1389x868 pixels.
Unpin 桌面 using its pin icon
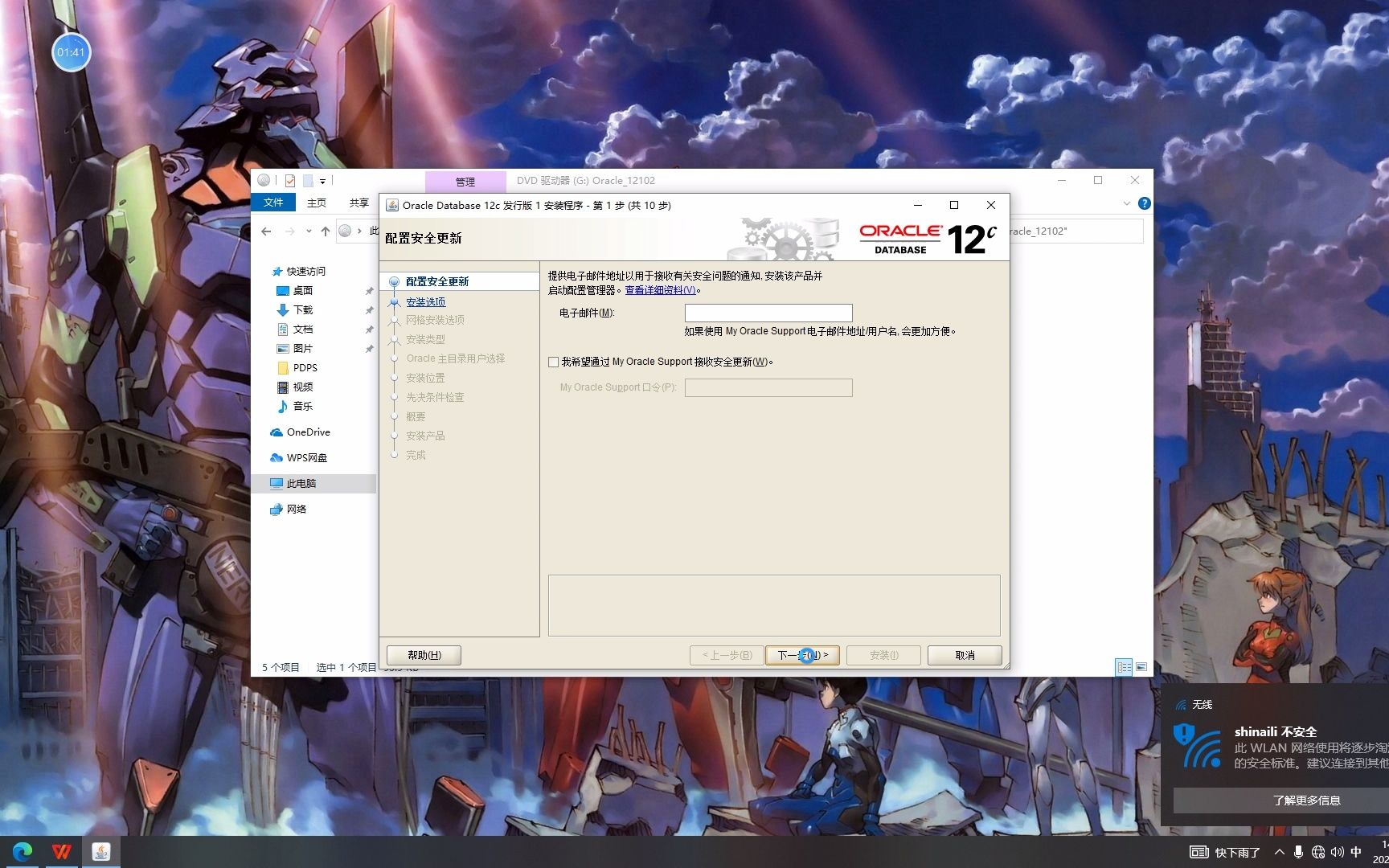click(369, 291)
